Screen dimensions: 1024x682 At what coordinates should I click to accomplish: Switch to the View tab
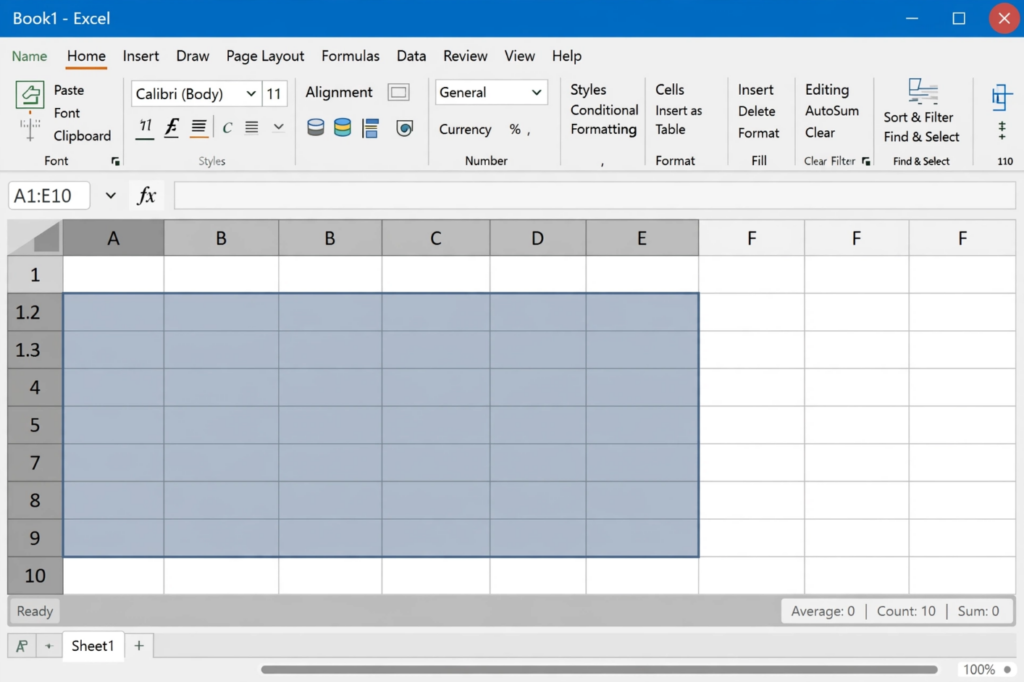[519, 56]
